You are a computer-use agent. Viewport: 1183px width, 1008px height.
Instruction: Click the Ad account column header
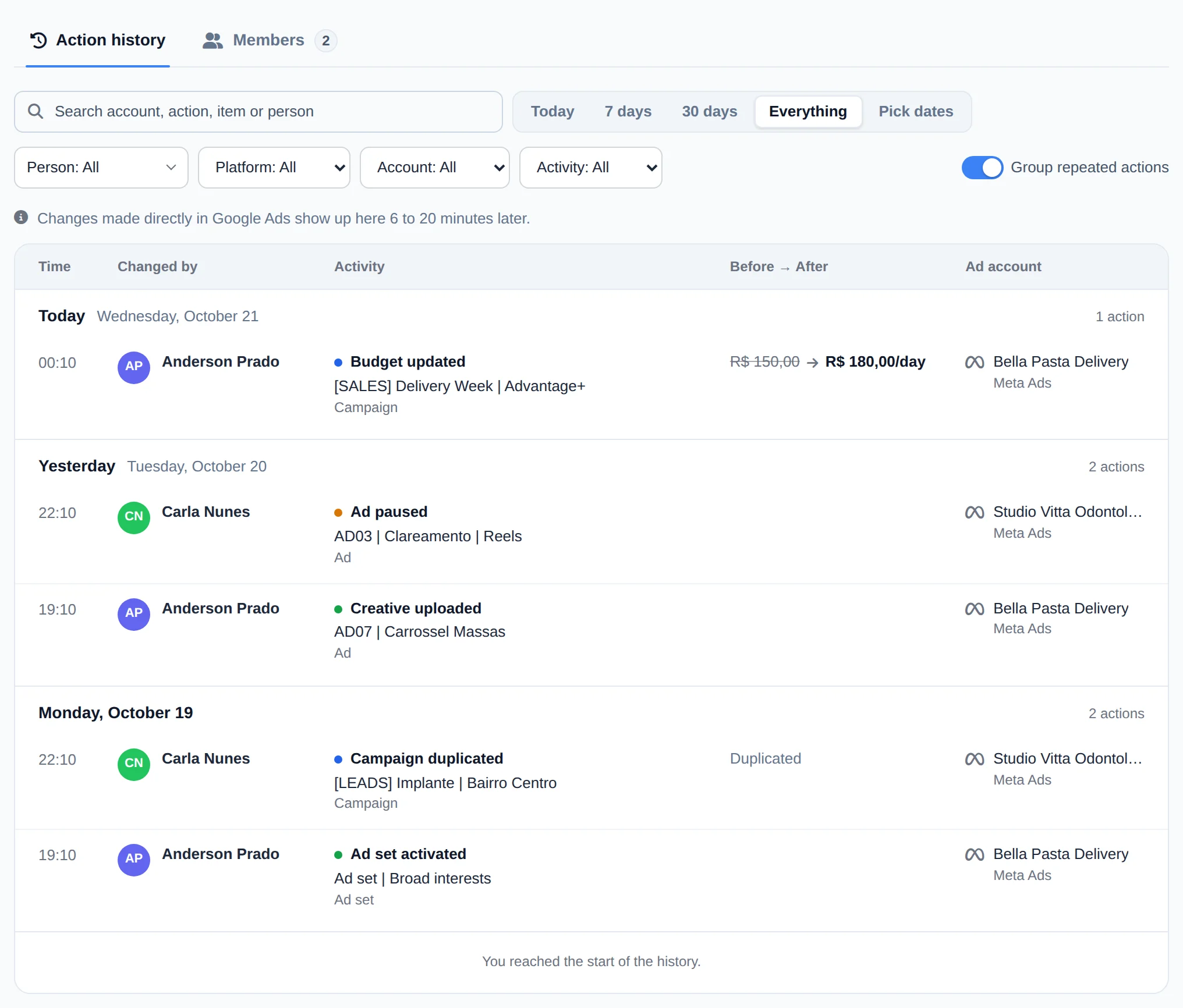point(1003,267)
